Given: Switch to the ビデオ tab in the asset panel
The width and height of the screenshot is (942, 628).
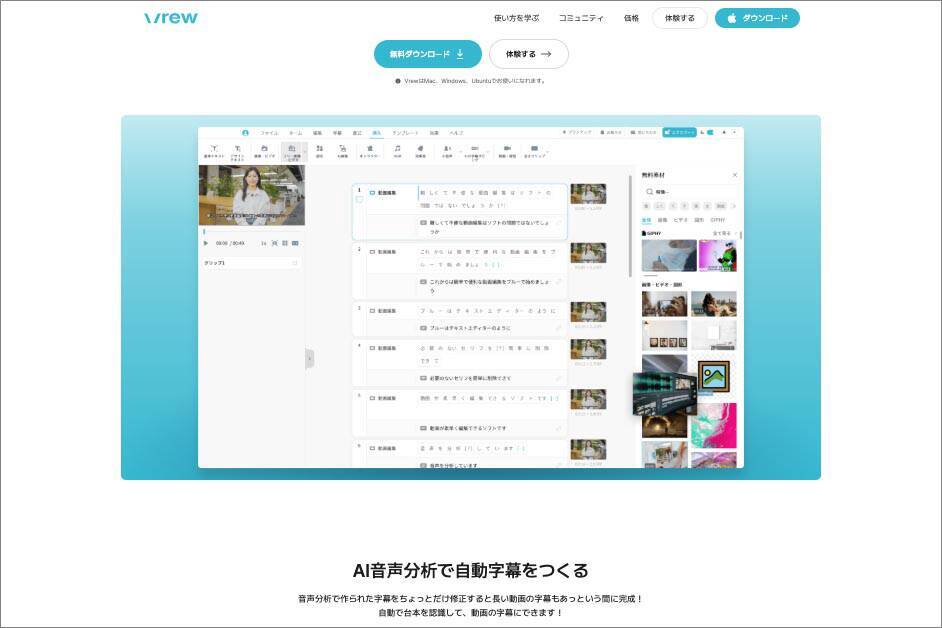Looking at the screenshot, I should click(x=680, y=219).
